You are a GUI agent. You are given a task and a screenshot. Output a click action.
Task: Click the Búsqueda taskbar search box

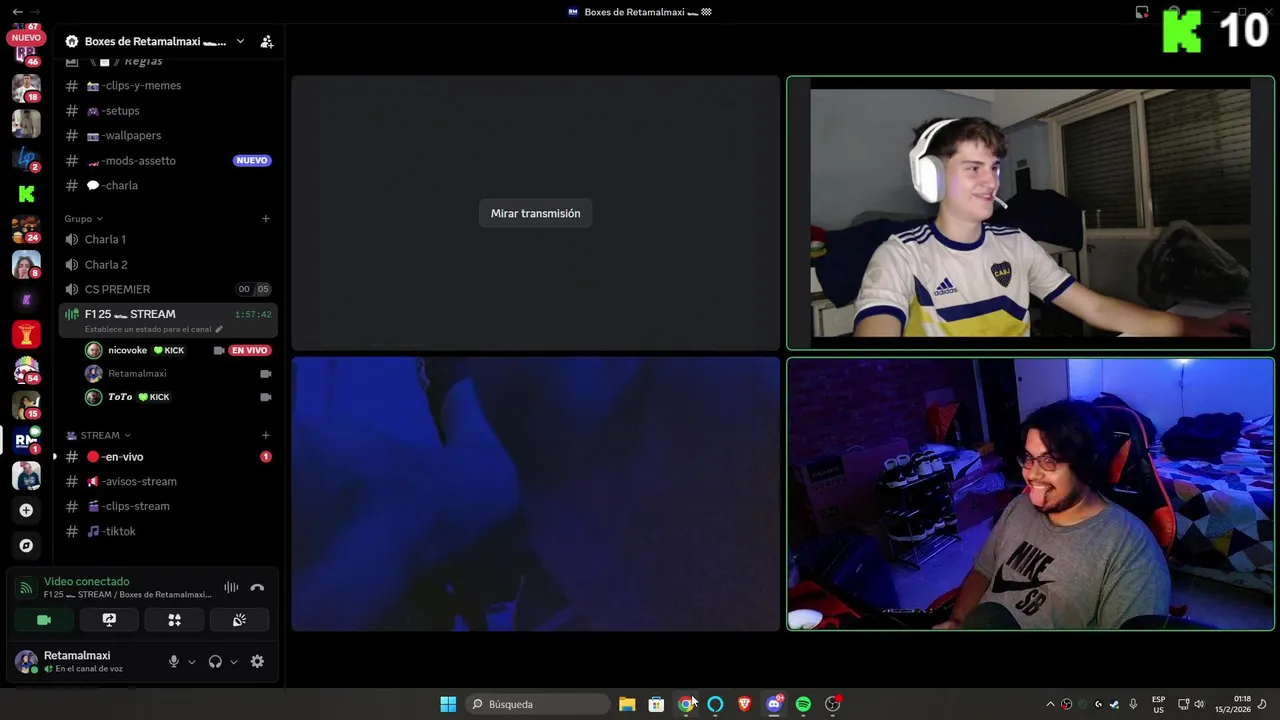click(538, 705)
